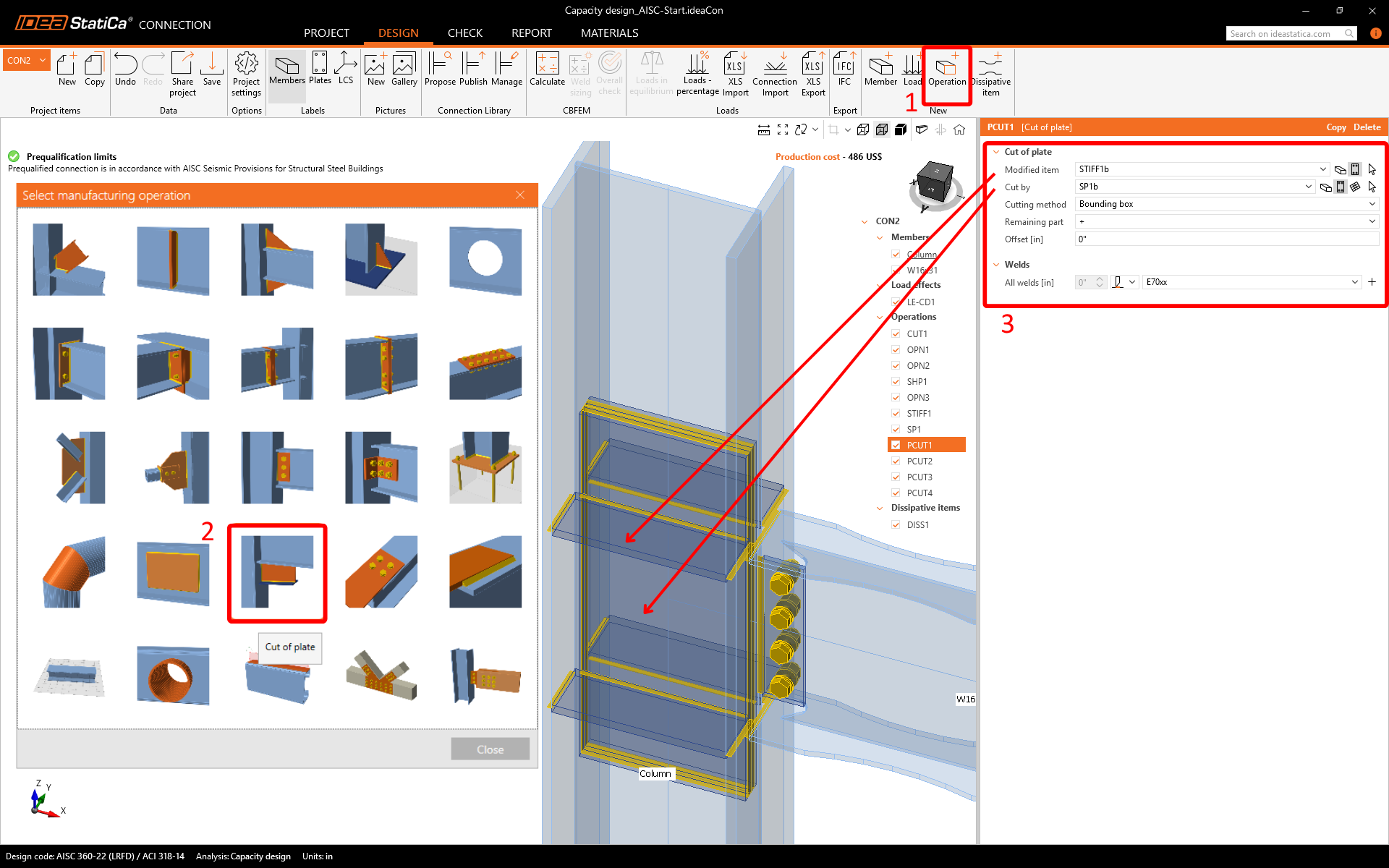1389x868 pixels.
Task: Uncheck the DISS1 checkbox
Action: pos(896,524)
